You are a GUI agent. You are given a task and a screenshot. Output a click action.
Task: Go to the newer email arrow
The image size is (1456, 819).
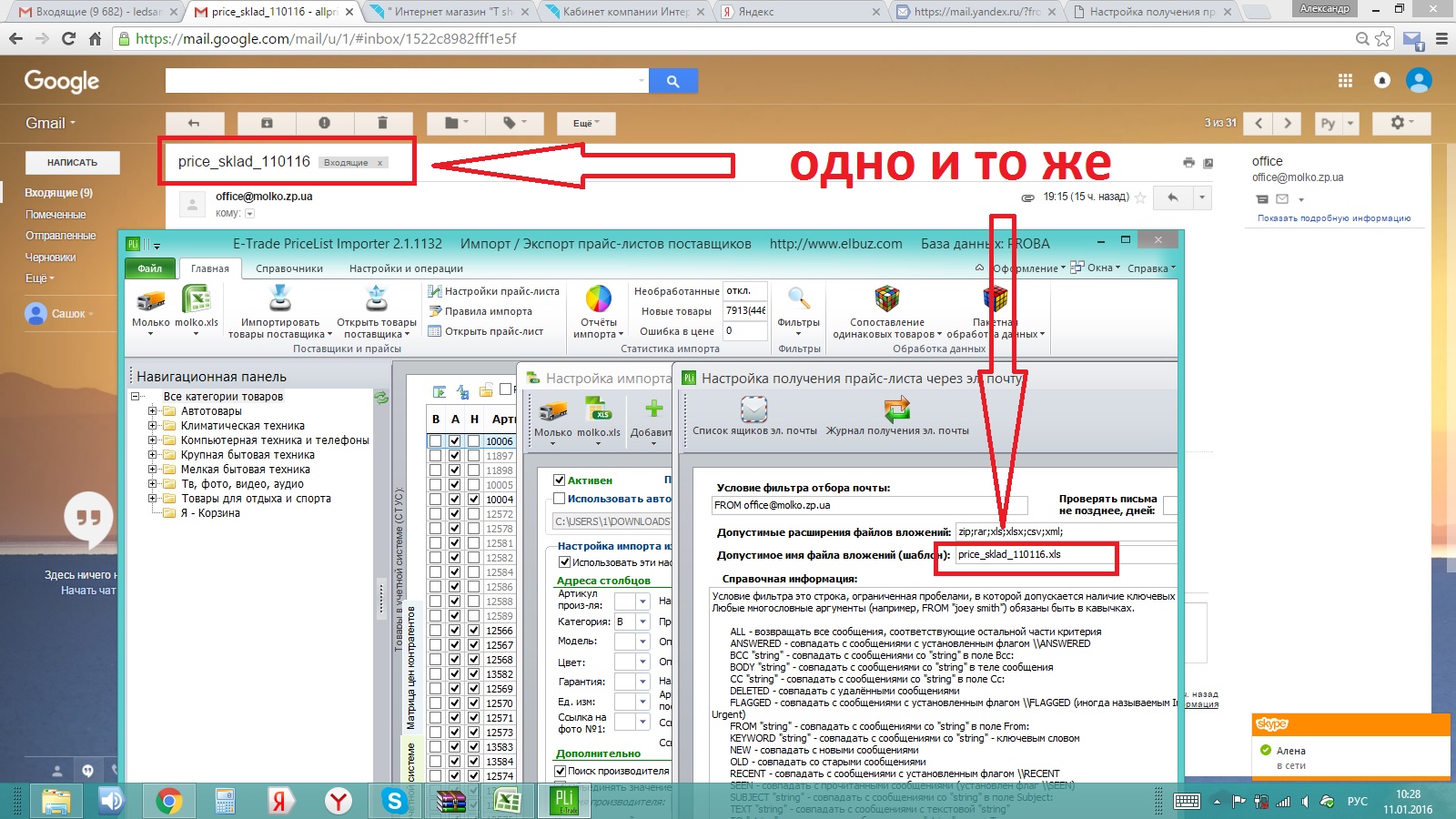(x=1259, y=123)
